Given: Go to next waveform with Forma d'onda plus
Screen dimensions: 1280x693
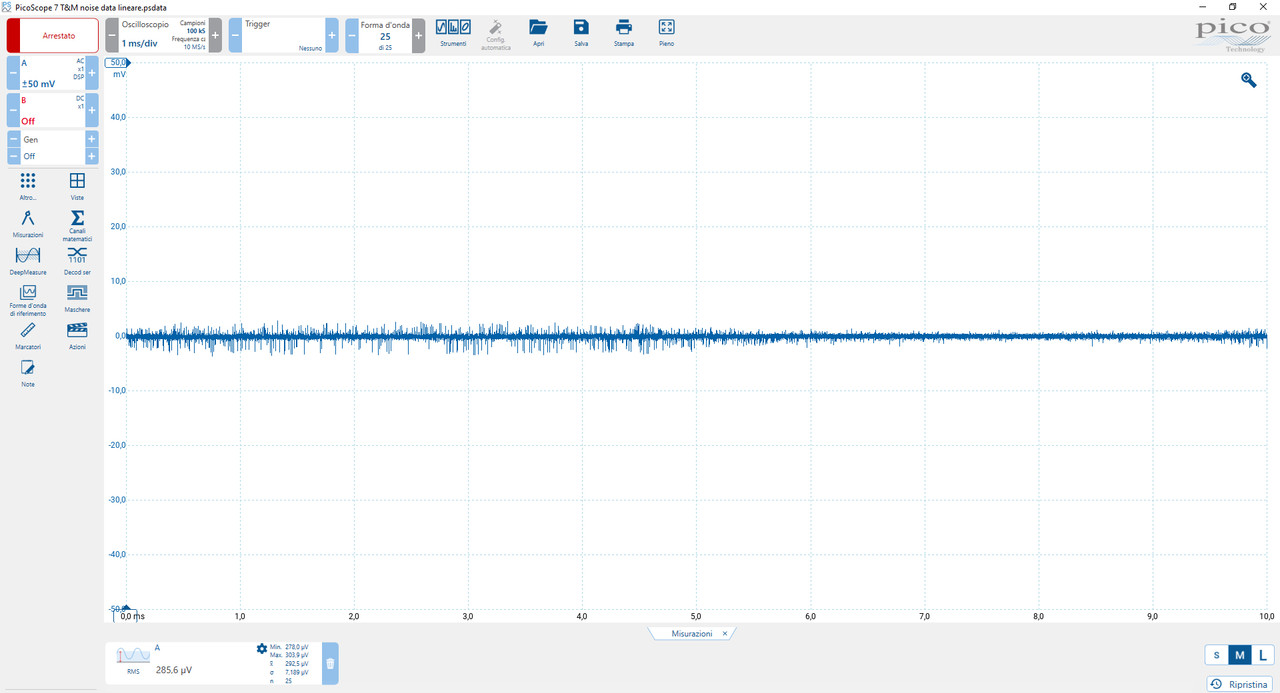Looking at the screenshot, I should coord(418,35).
